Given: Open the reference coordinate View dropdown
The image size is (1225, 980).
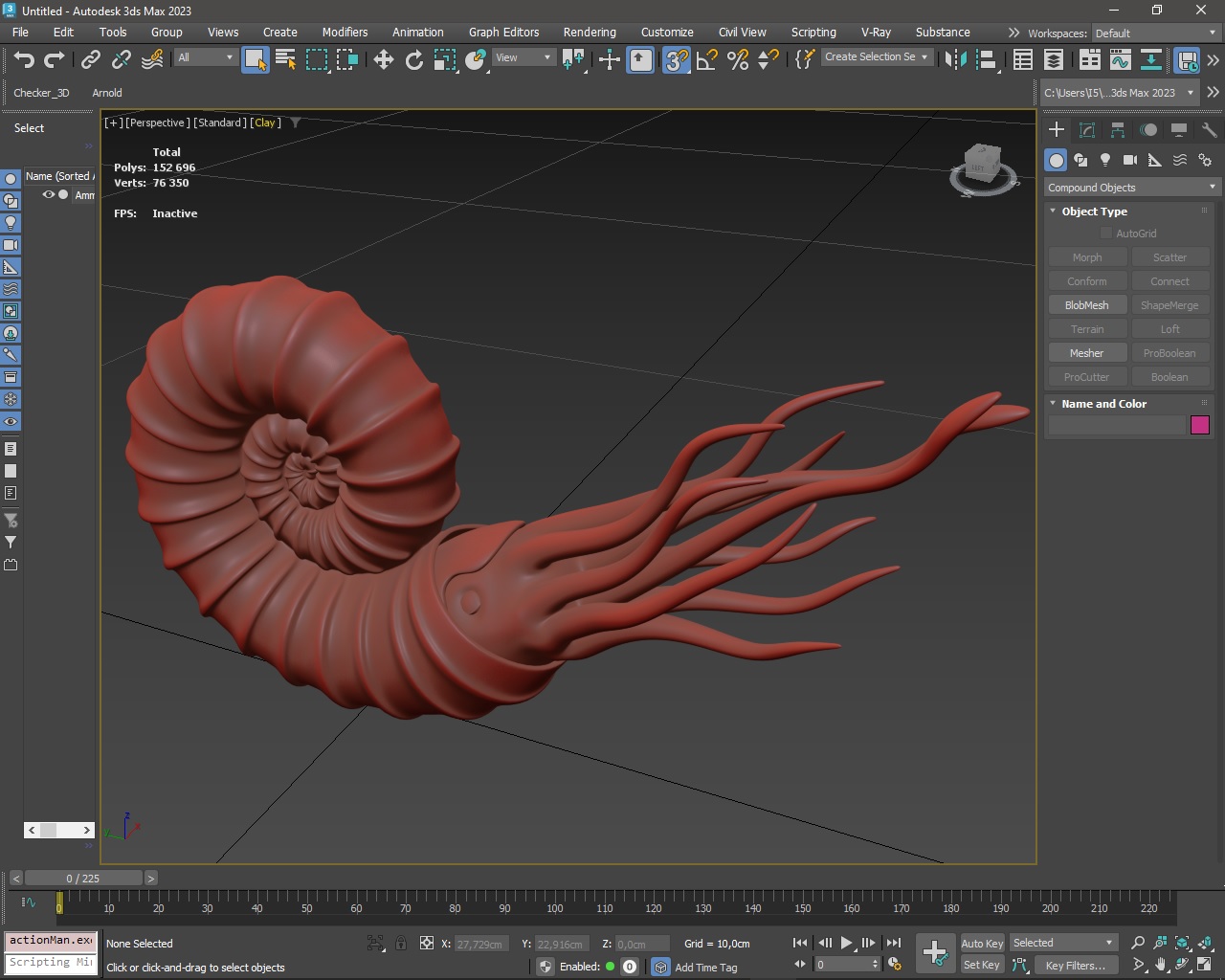Looking at the screenshot, I should coord(523,57).
